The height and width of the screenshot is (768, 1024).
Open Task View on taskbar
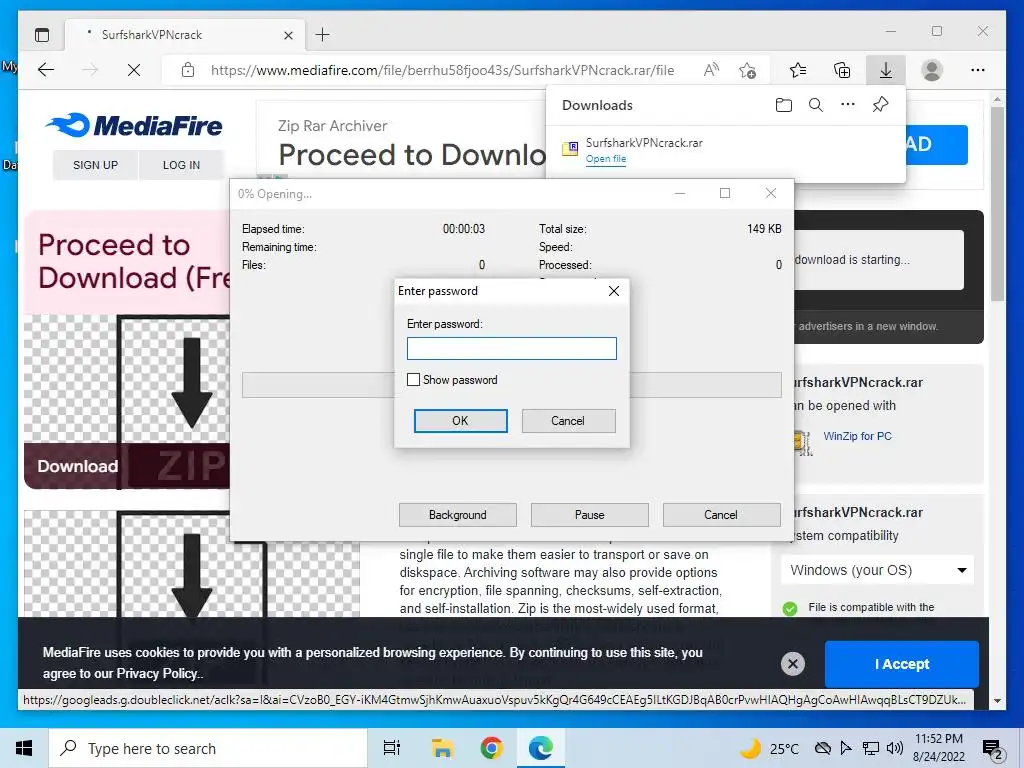click(x=392, y=748)
